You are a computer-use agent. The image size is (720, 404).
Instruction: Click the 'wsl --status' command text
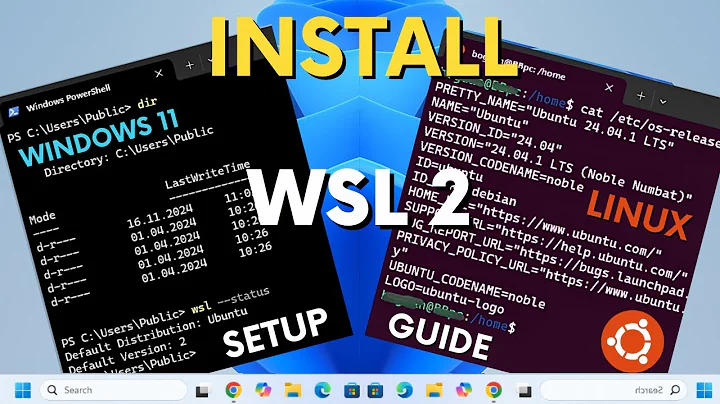231,300
